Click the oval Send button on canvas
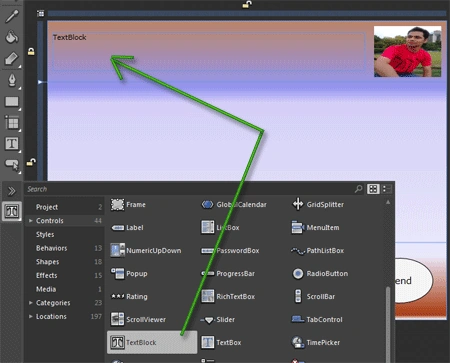 (x=414, y=280)
